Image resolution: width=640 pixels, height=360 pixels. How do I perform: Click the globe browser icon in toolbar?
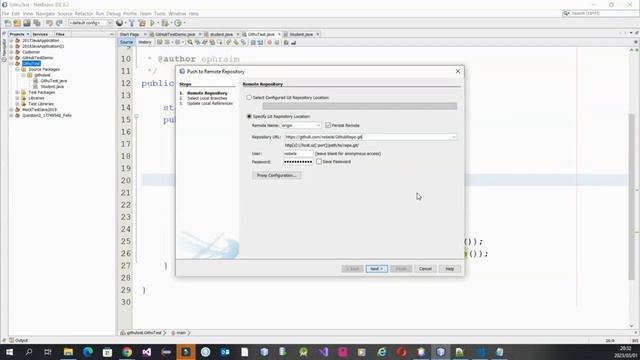(x=120, y=23)
